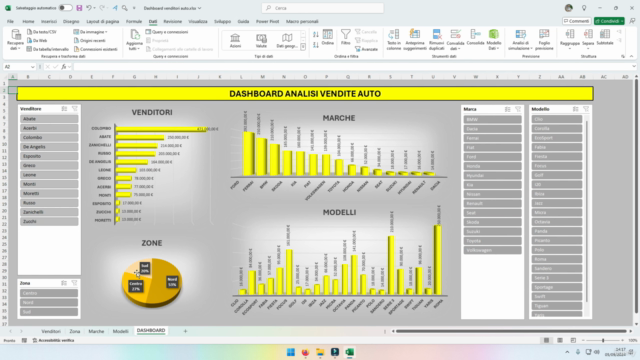Click horizontal scrollbar of worksheet

coord(511,331)
